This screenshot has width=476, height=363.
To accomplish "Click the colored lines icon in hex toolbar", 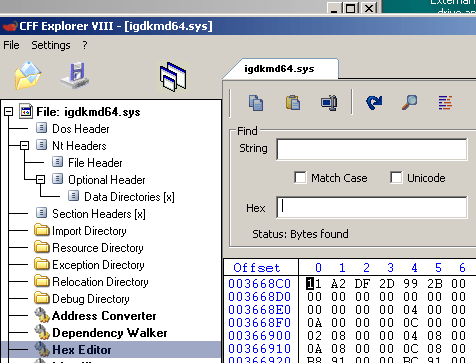I will point(445,102).
